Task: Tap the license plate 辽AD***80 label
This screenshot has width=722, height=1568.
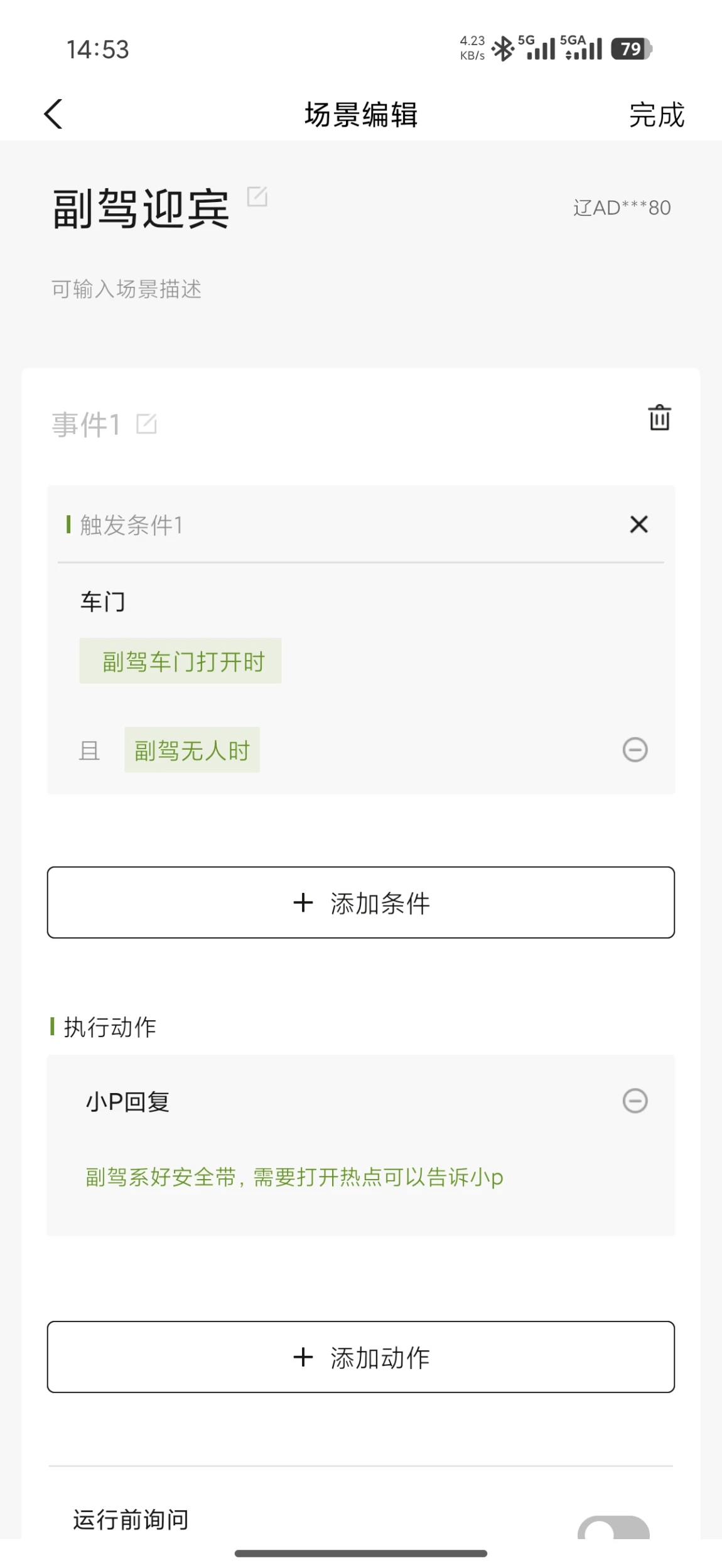Action: [x=622, y=208]
